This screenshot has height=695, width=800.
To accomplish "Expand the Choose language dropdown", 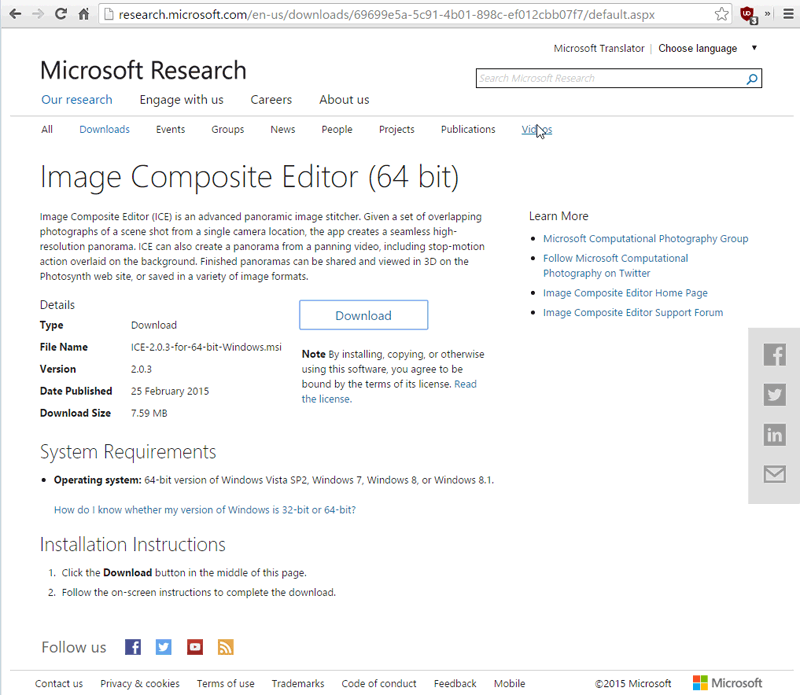I will tap(707, 48).
